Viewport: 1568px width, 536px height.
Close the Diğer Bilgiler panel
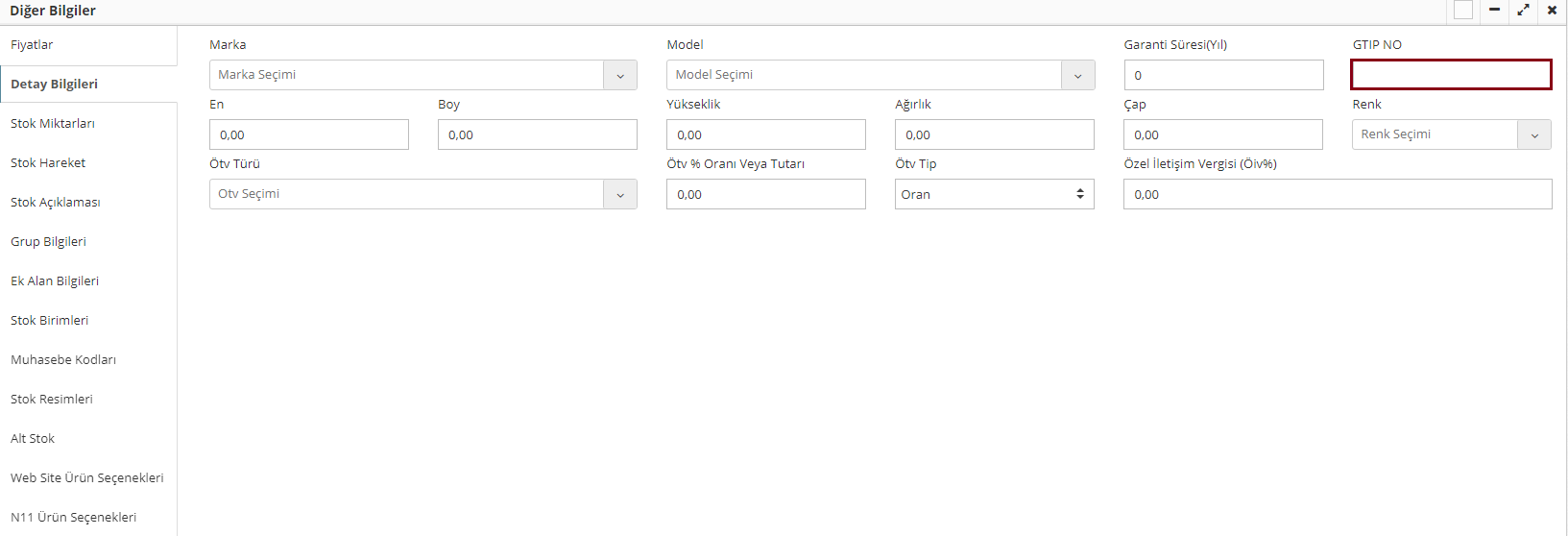click(1552, 10)
